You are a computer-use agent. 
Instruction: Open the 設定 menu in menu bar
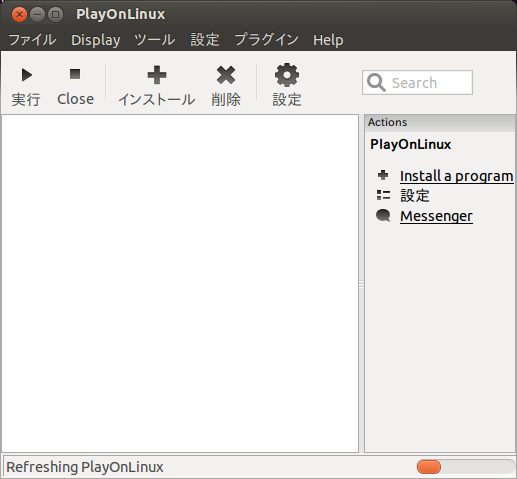205,40
